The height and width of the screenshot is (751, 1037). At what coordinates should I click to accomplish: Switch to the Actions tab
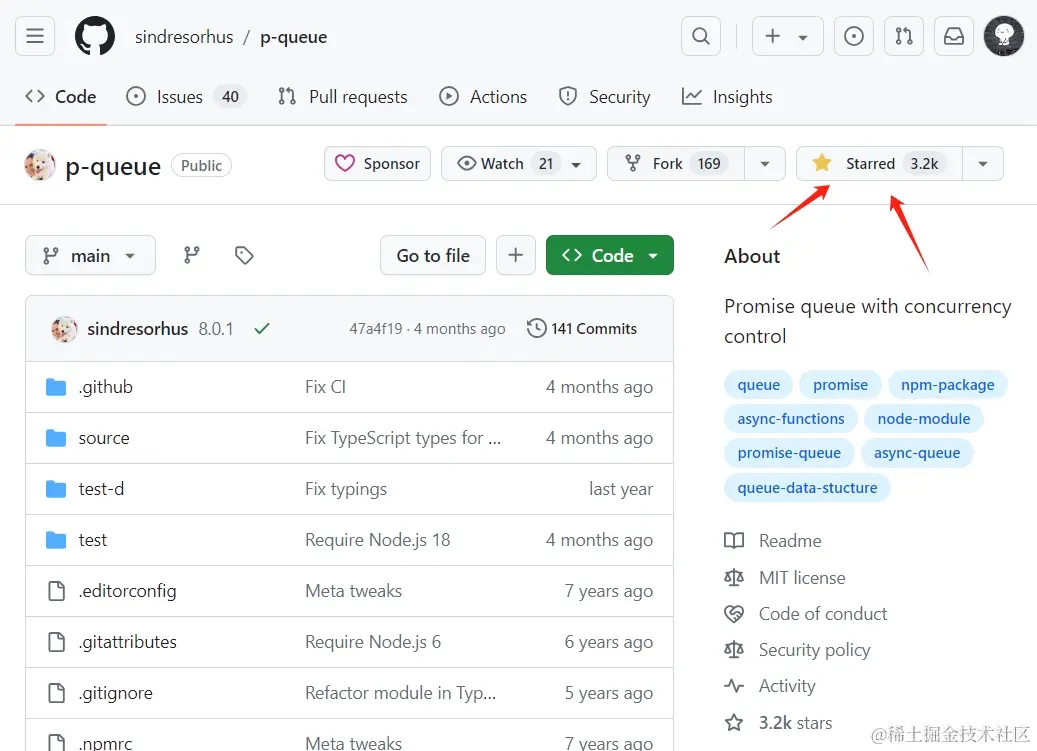tap(483, 97)
